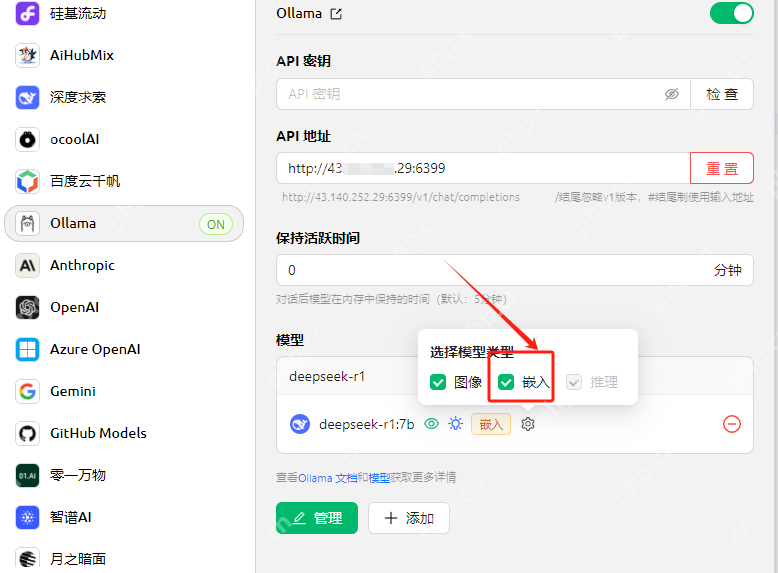Select the Gemini provider
Screen dimensions: 778x573
coord(124,391)
